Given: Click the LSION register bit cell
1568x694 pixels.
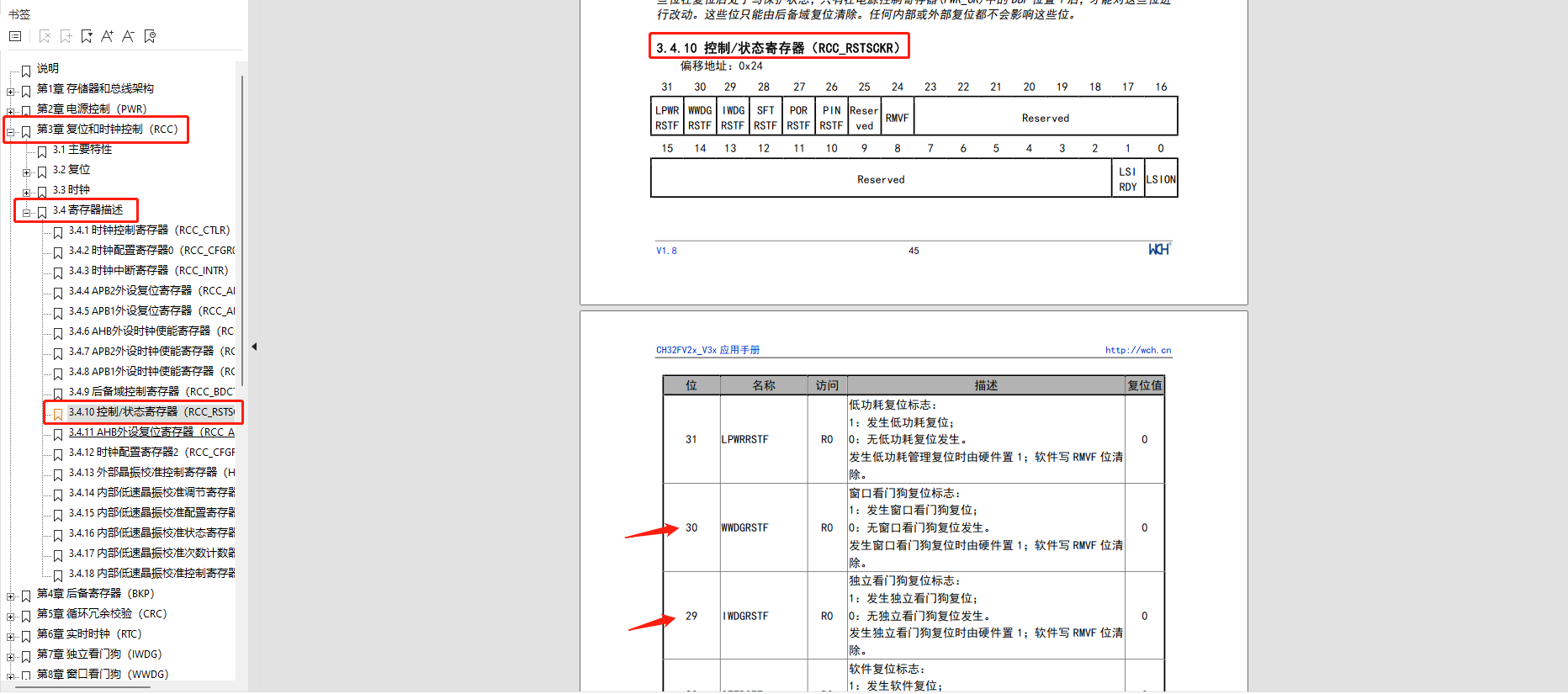Looking at the screenshot, I should (1161, 179).
